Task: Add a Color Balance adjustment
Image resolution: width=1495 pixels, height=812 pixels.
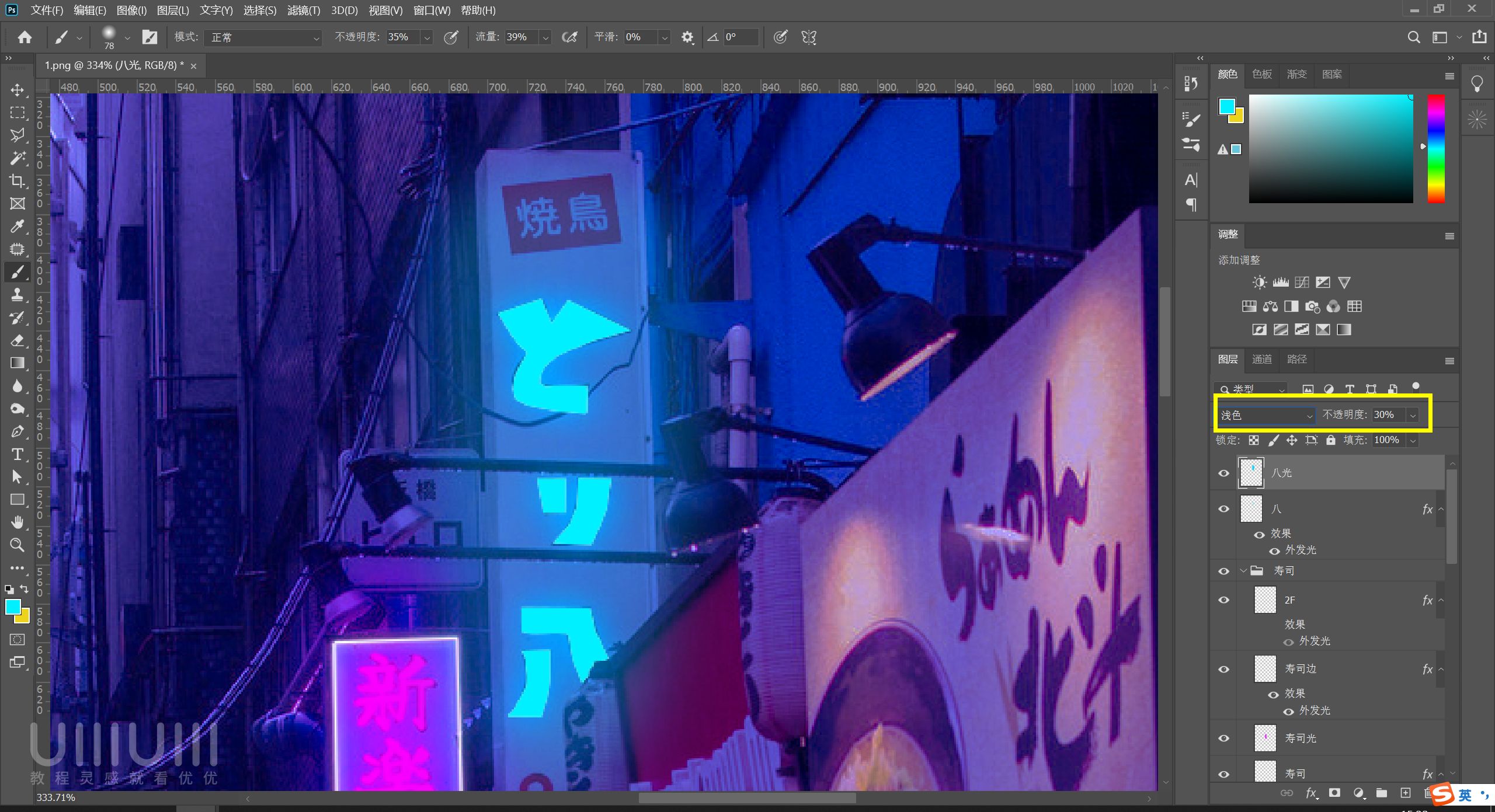Action: click(x=1270, y=306)
